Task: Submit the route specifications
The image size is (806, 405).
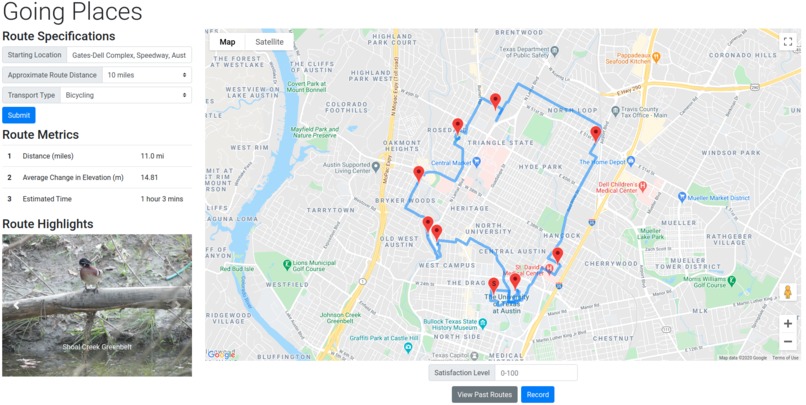Action: click(x=19, y=115)
